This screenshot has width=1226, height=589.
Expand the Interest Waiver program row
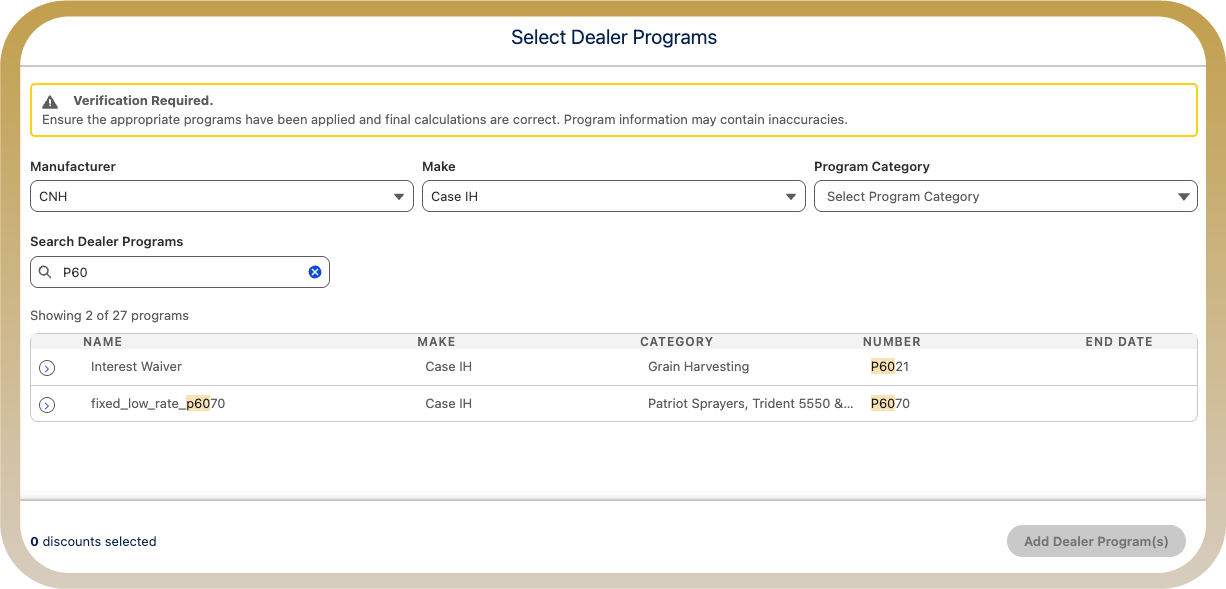click(x=47, y=368)
